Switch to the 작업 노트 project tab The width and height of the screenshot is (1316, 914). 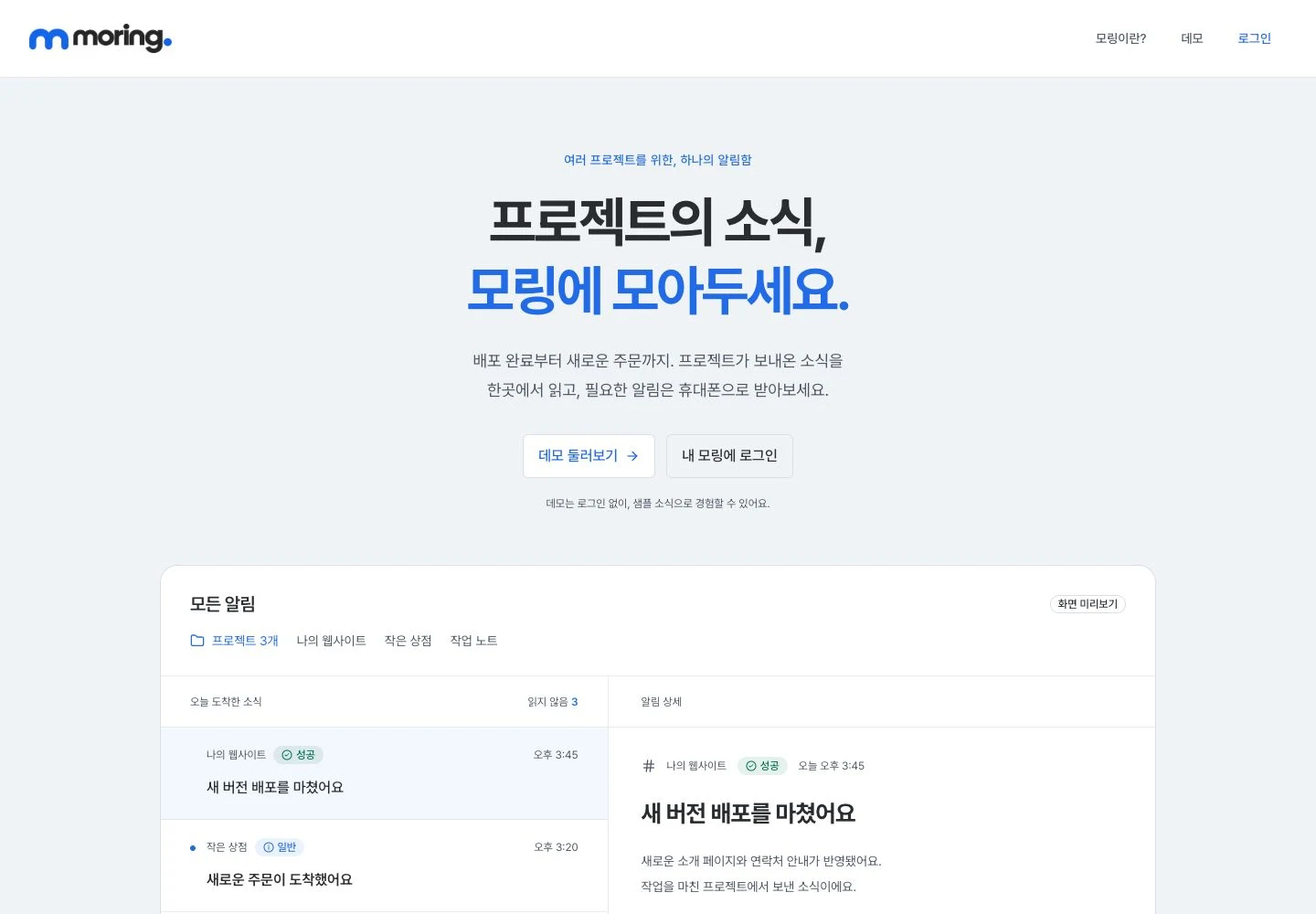pos(473,641)
